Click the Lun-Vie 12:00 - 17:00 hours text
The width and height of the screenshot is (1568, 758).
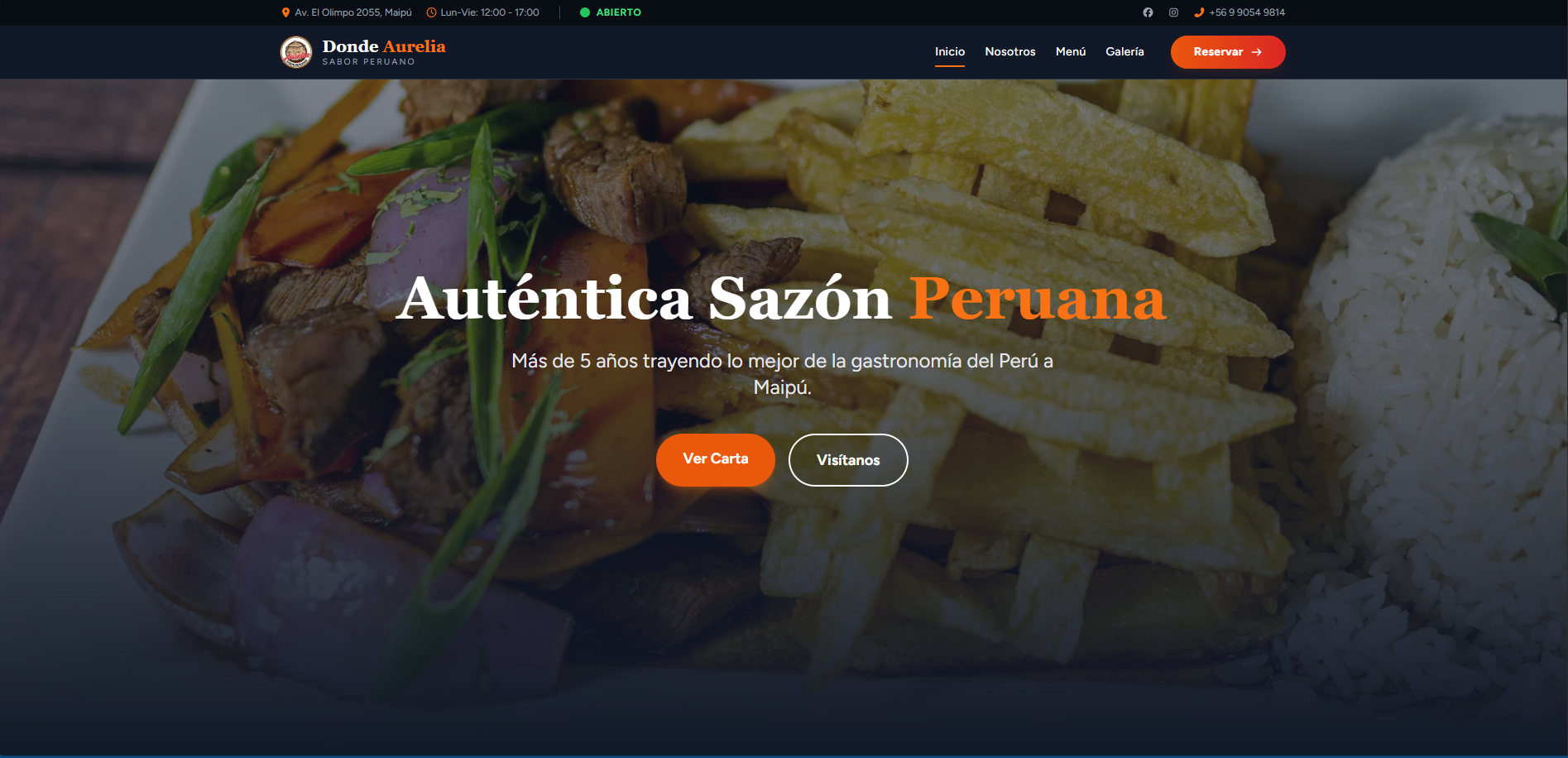point(490,12)
